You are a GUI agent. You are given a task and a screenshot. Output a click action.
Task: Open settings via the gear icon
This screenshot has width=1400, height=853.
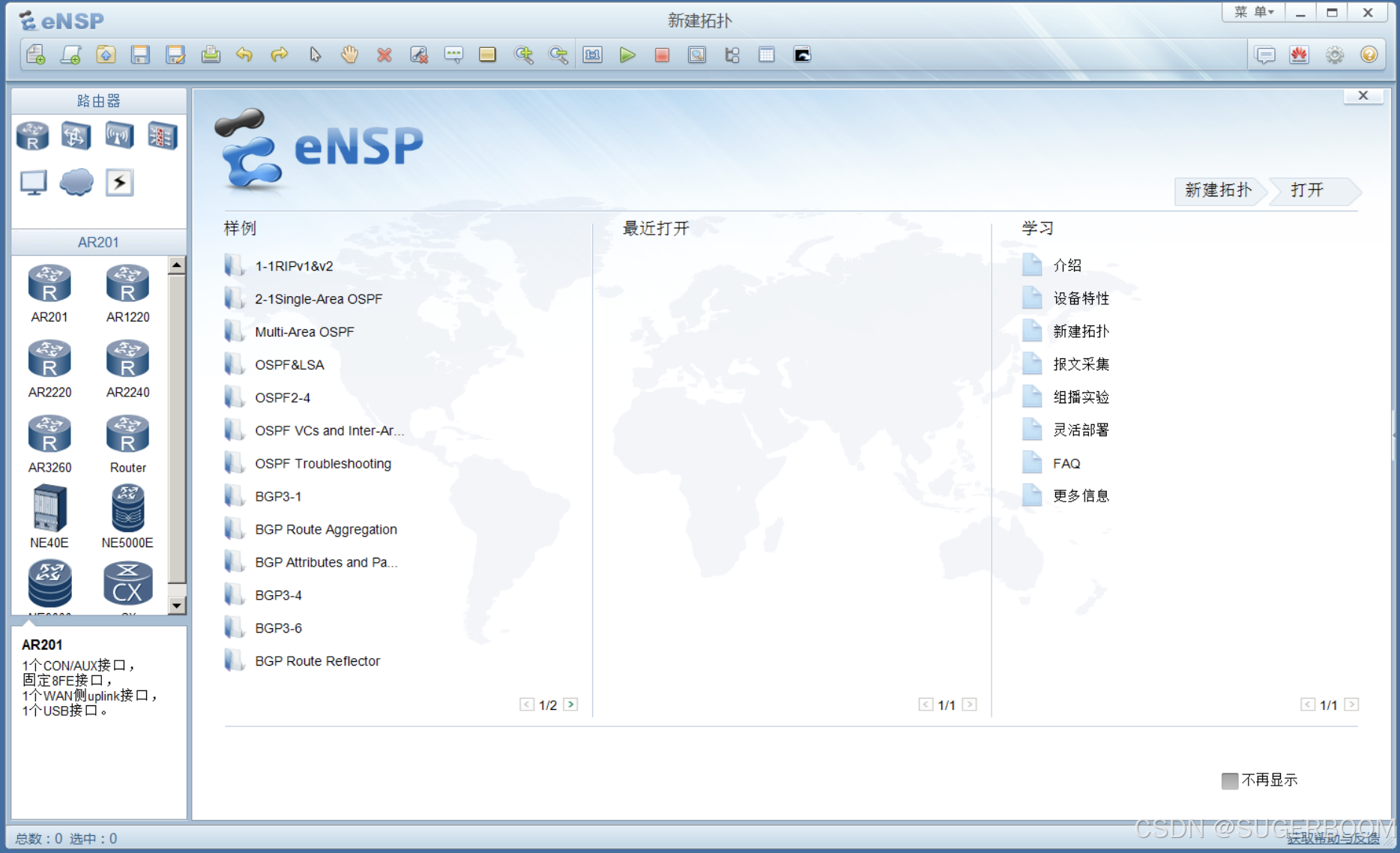click(1335, 55)
